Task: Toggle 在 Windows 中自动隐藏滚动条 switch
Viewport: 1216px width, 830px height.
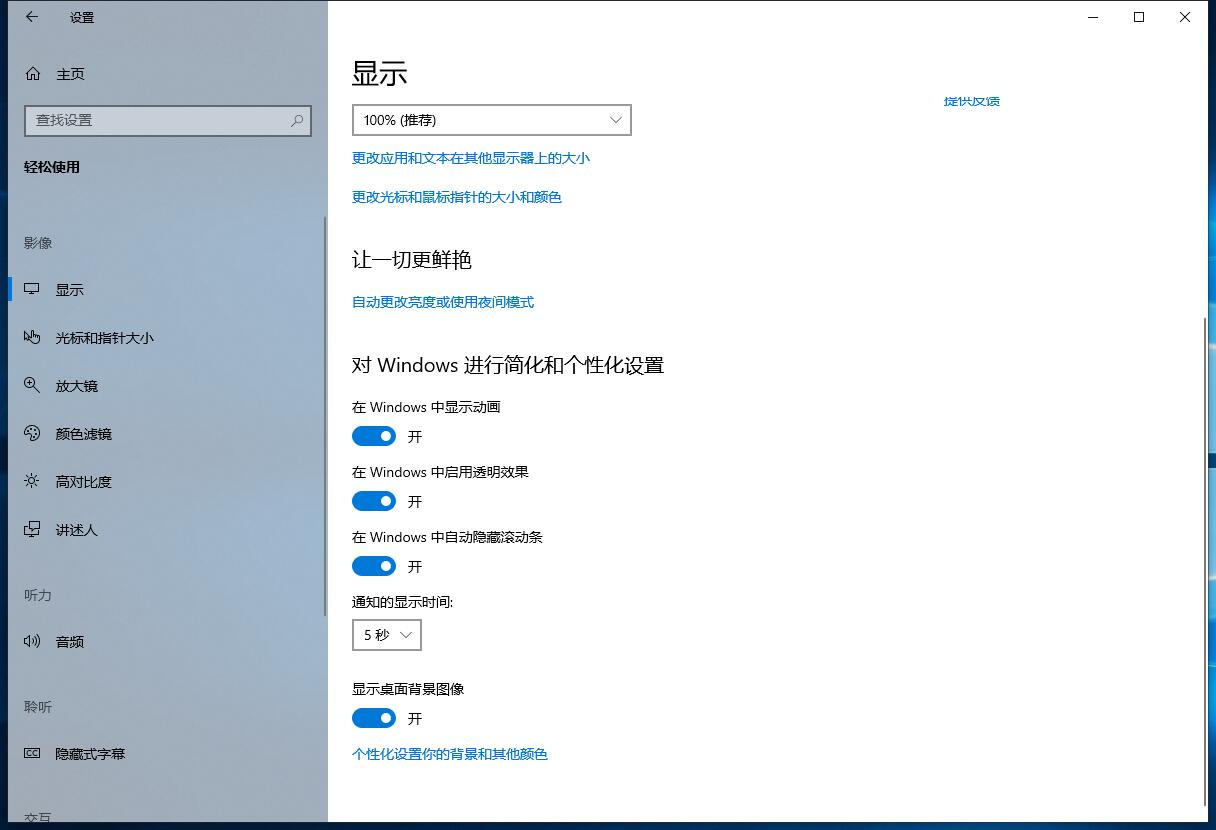Action: pos(374,566)
